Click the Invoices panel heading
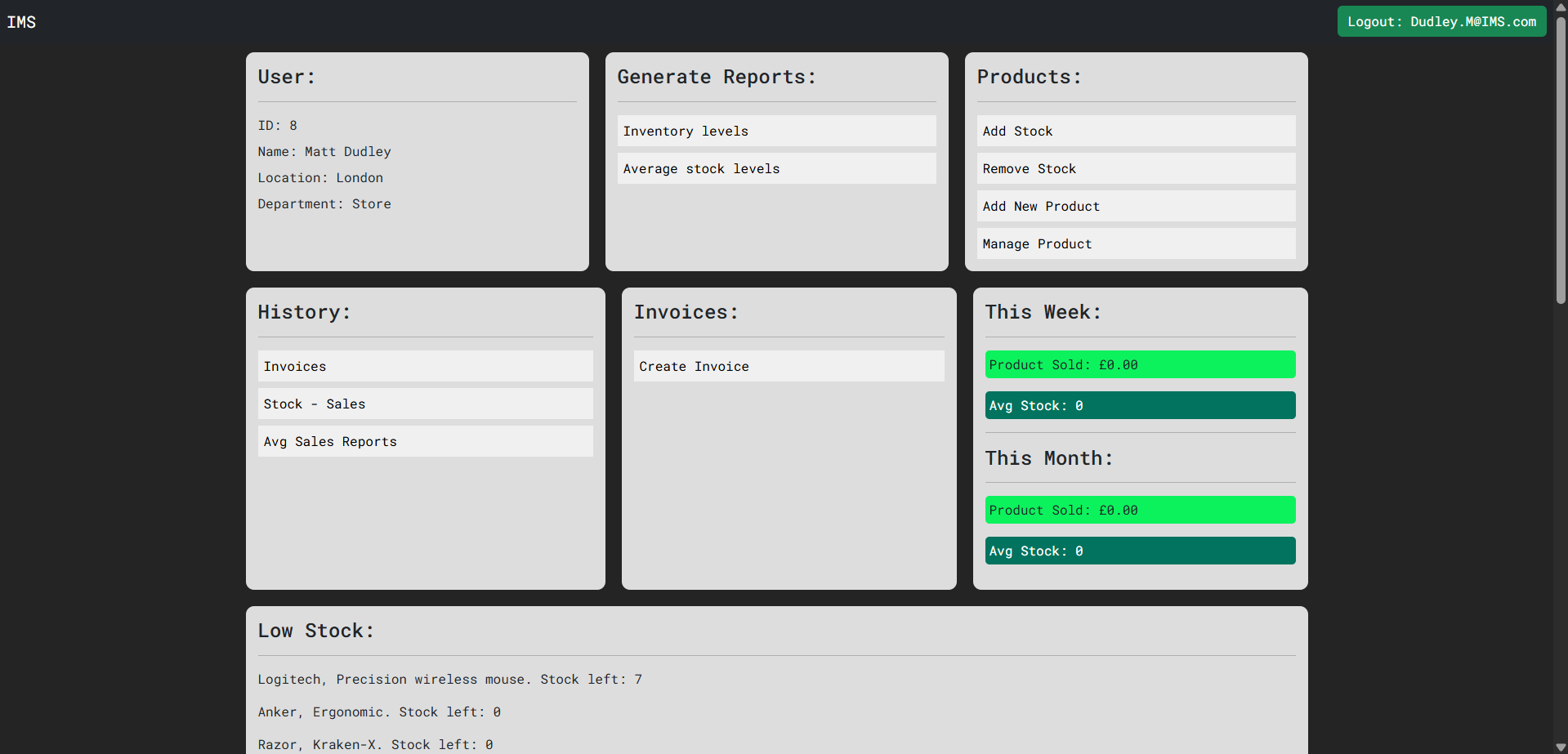This screenshot has height=754, width=1568. [x=686, y=312]
